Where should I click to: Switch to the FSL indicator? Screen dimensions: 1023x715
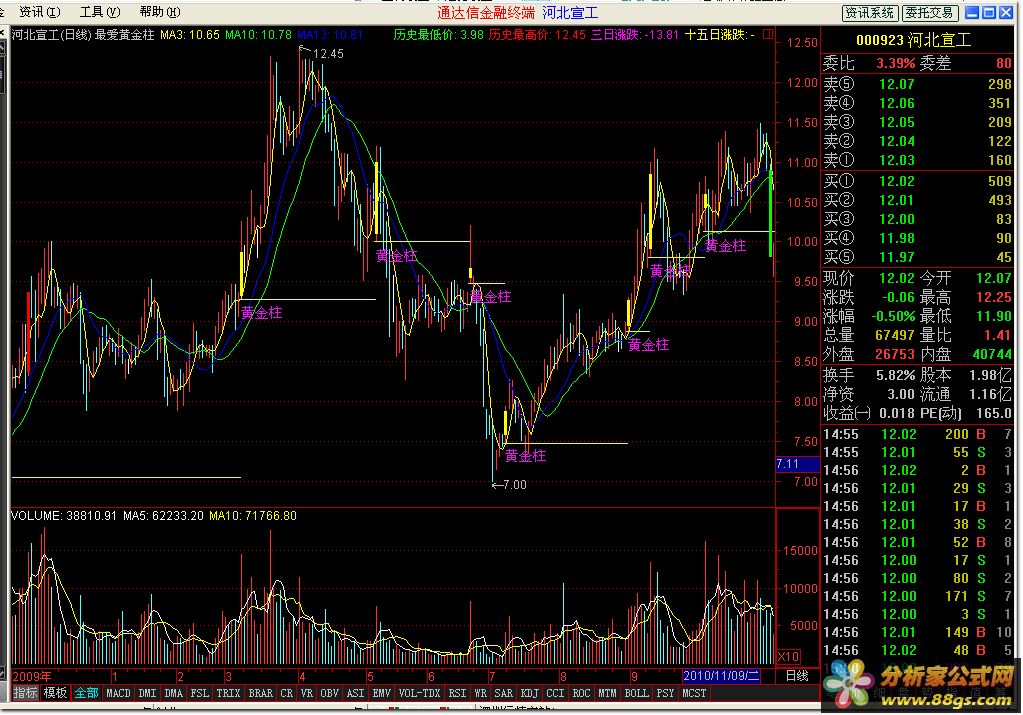click(200, 693)
